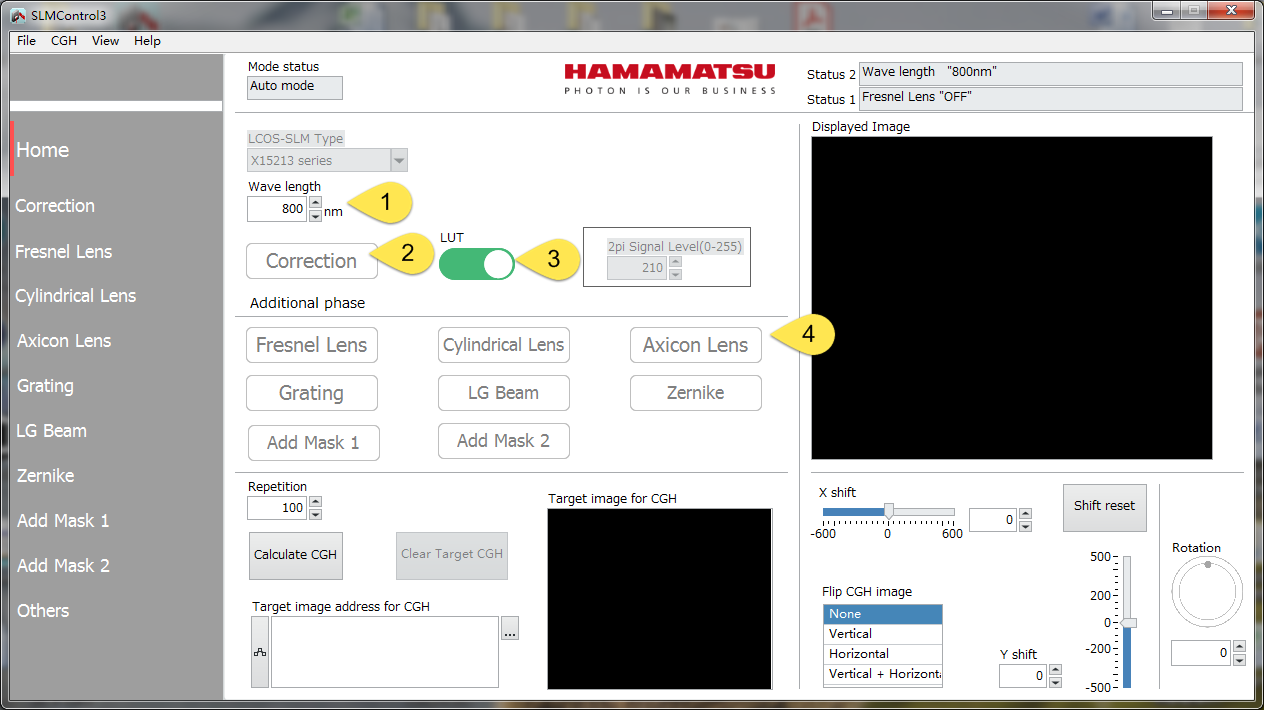Navigate to the Zernike page in the sidebar
The width and height of the screenshot is (1264, 710).
click(x=44, y=475)
